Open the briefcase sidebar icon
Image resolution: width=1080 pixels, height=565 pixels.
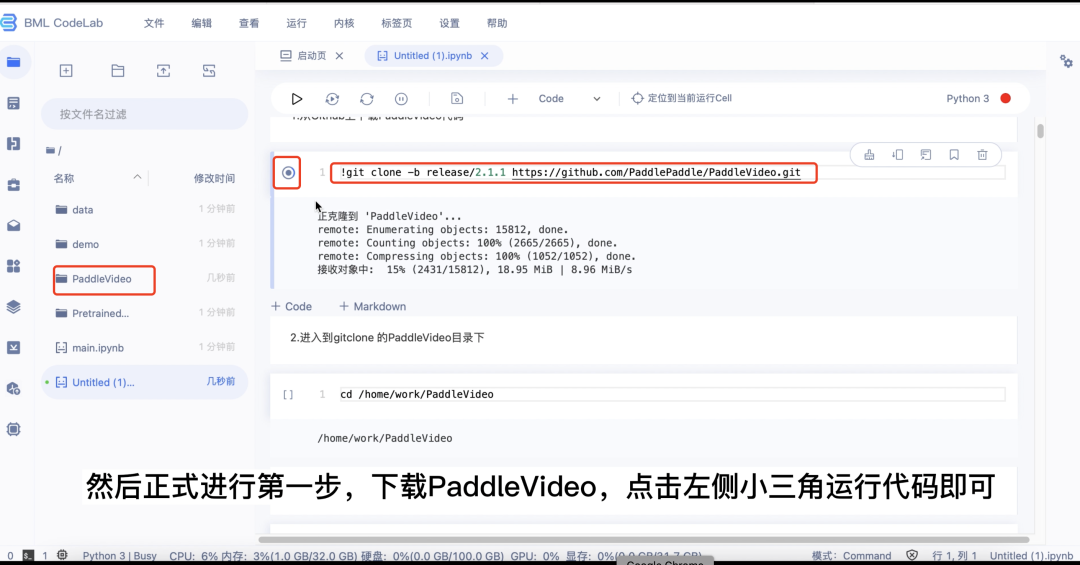pyautogui.click(x=13, y=185)
